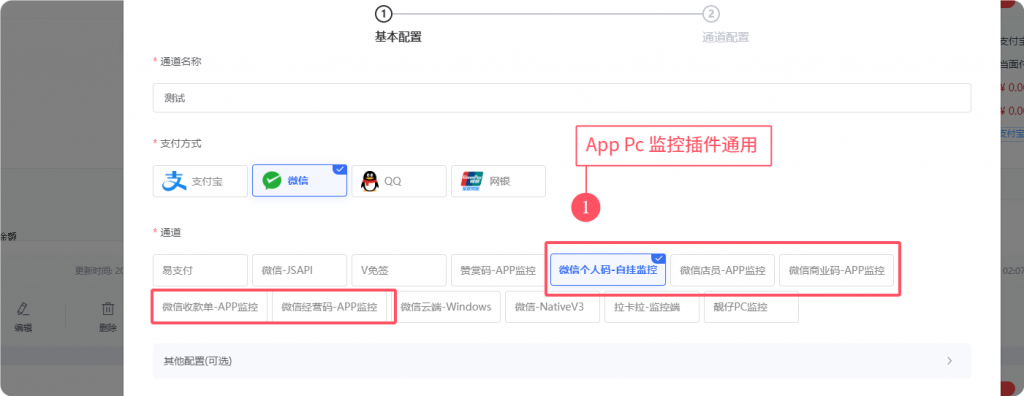The width and height of the screenshot is (1024, 396).
Task: Choose the 微信商业码-APP监控 channel
Action: [837, 270]
